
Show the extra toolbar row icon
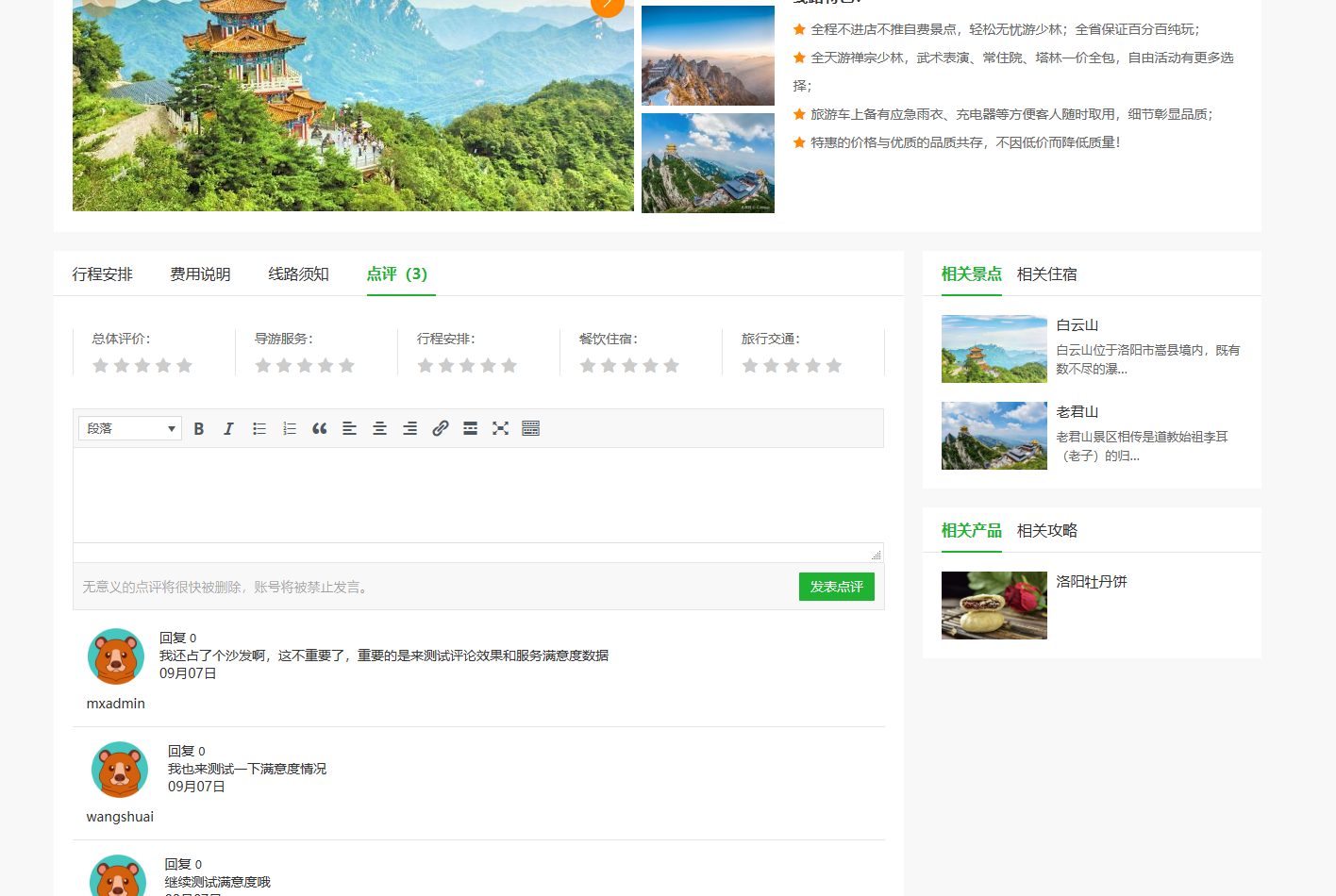pyautogui.click(x=530, y=428)
